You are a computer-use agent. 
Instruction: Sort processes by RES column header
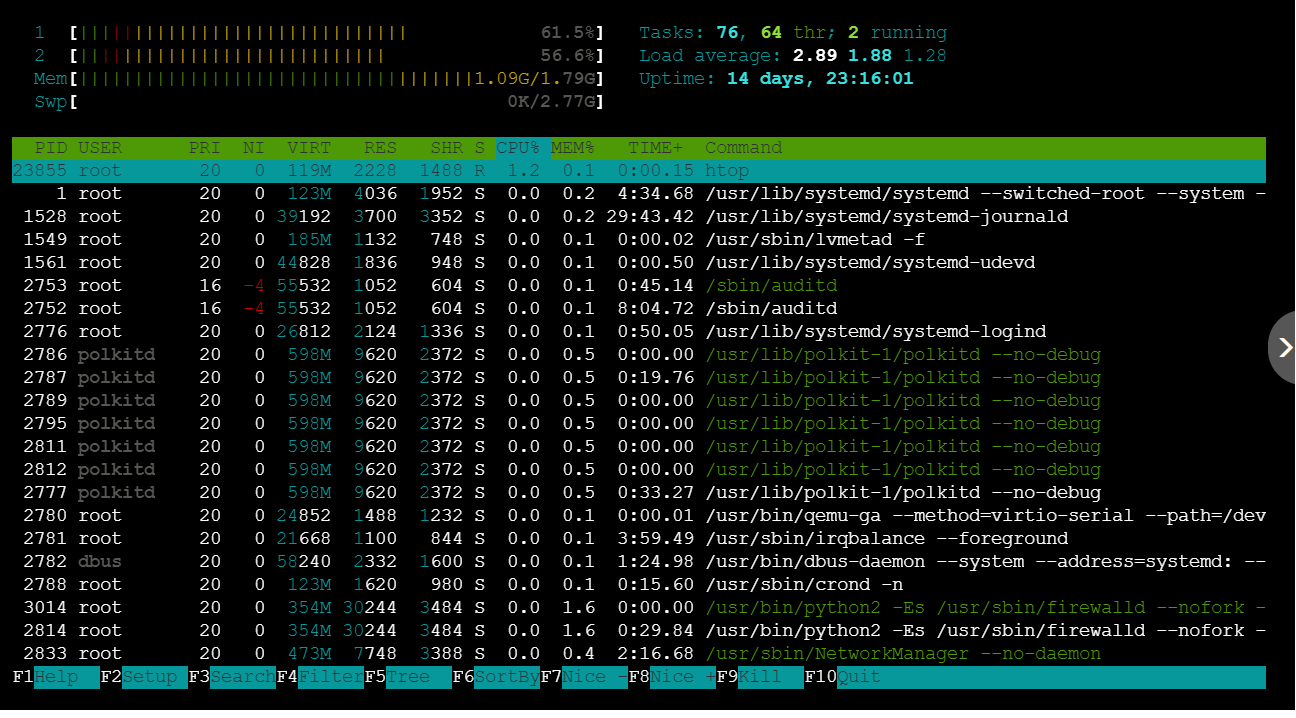pos(380,148)
